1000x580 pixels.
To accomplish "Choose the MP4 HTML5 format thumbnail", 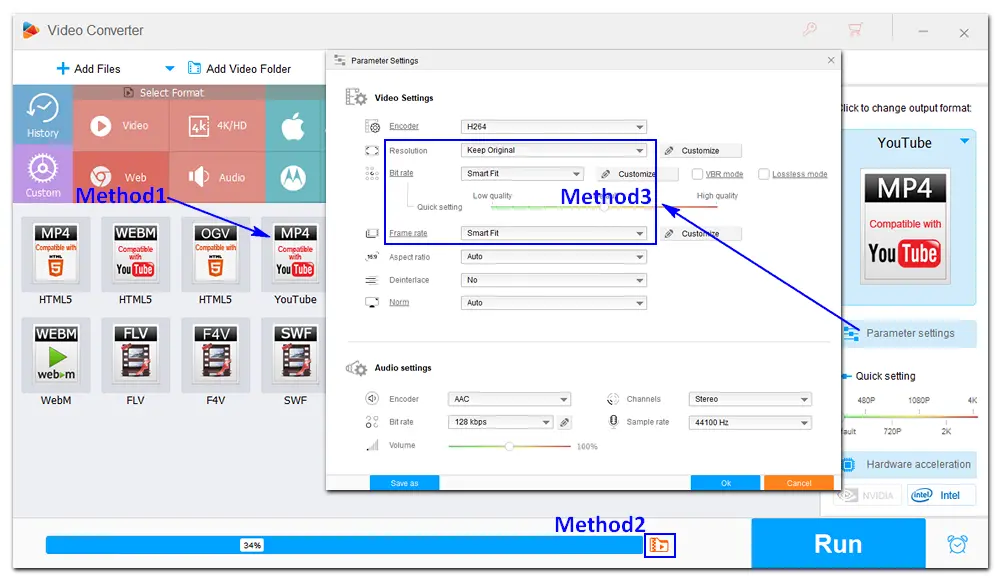I will (x=55, y=254).
